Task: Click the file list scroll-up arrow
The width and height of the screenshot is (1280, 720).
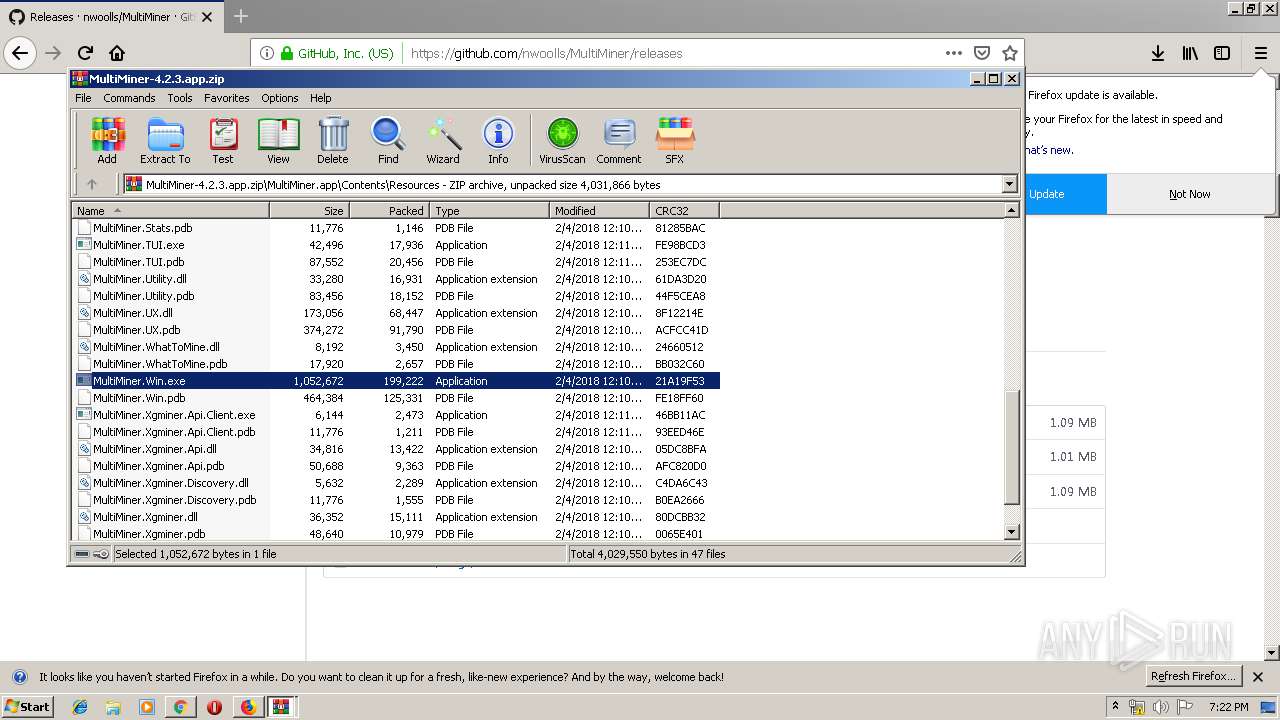Action: (1012, 211)
